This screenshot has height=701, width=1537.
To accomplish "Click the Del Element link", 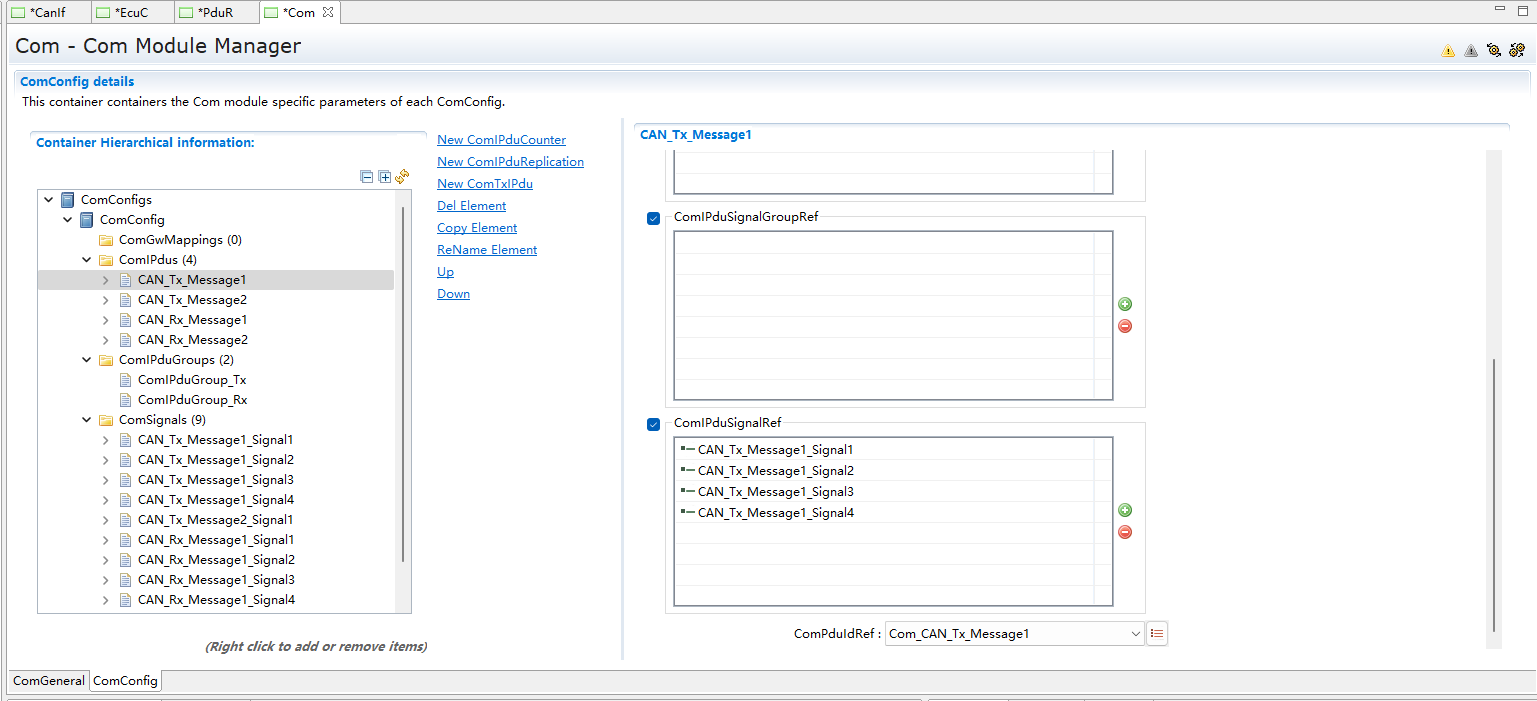I will (471, 206).
